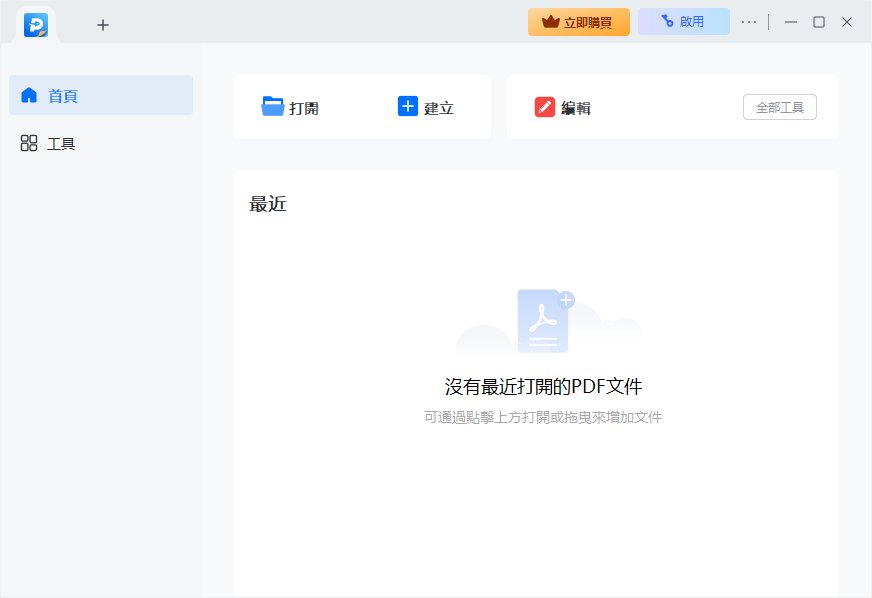Click the red pencil Edit icon
This screenshot has width=872, height=598.
545,106
